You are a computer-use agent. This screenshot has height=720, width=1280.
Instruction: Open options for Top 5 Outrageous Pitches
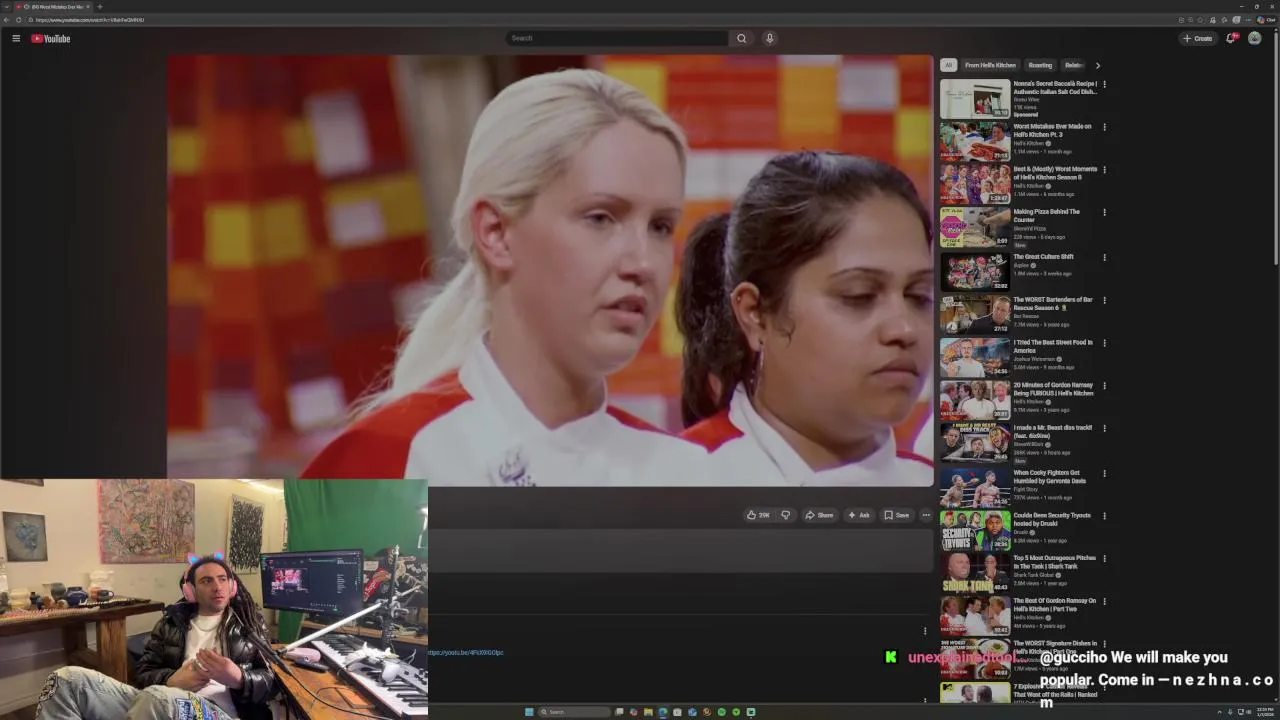[x=1104, y=558]
